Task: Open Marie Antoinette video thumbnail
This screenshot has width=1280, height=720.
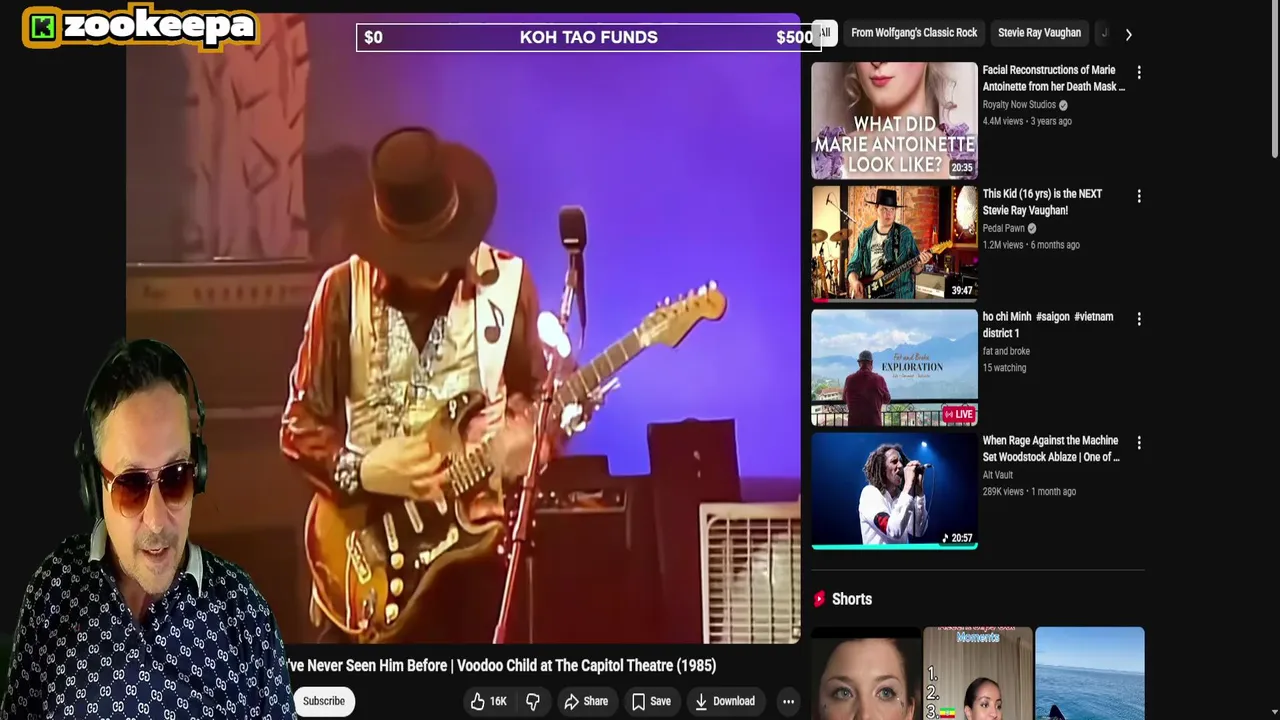Action: click(x=894, y=120)
